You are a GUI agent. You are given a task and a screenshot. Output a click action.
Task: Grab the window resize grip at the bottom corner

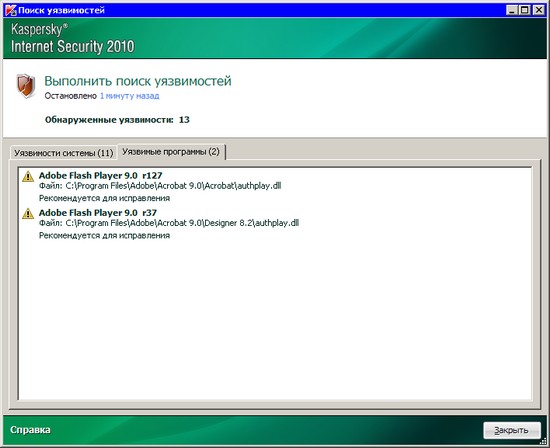point(543,441)
